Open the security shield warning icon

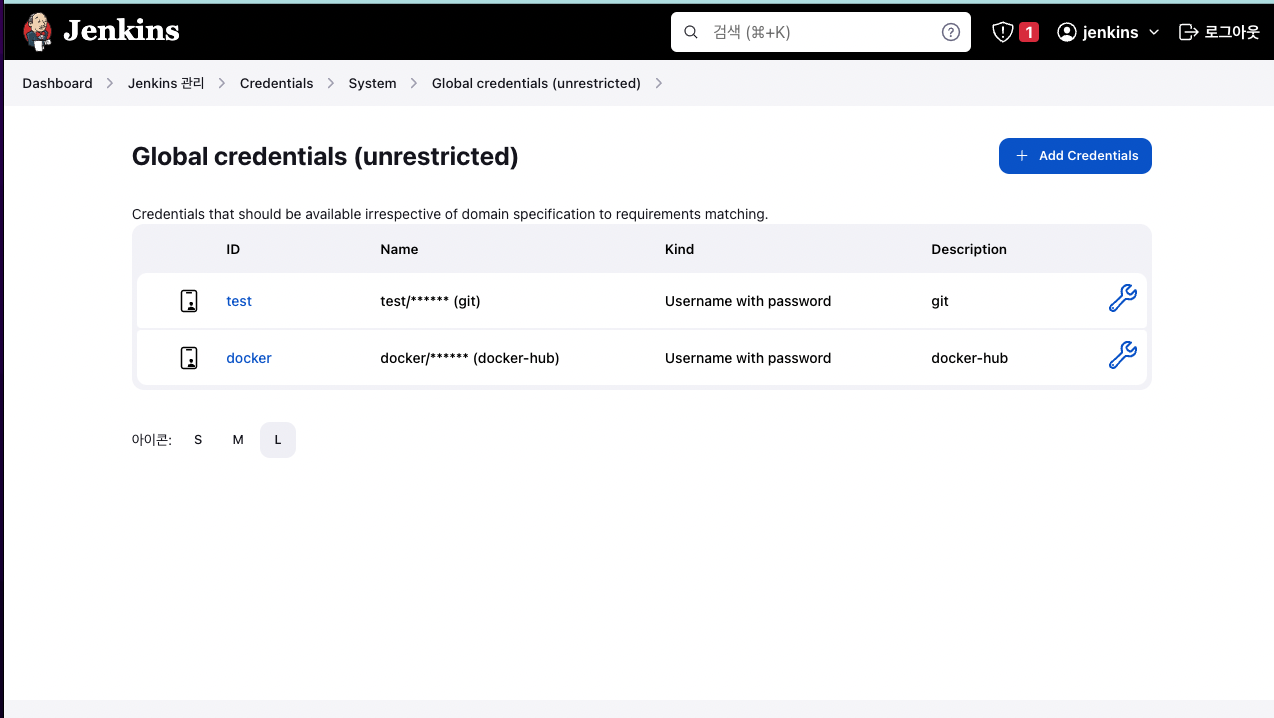point(1003,32)
